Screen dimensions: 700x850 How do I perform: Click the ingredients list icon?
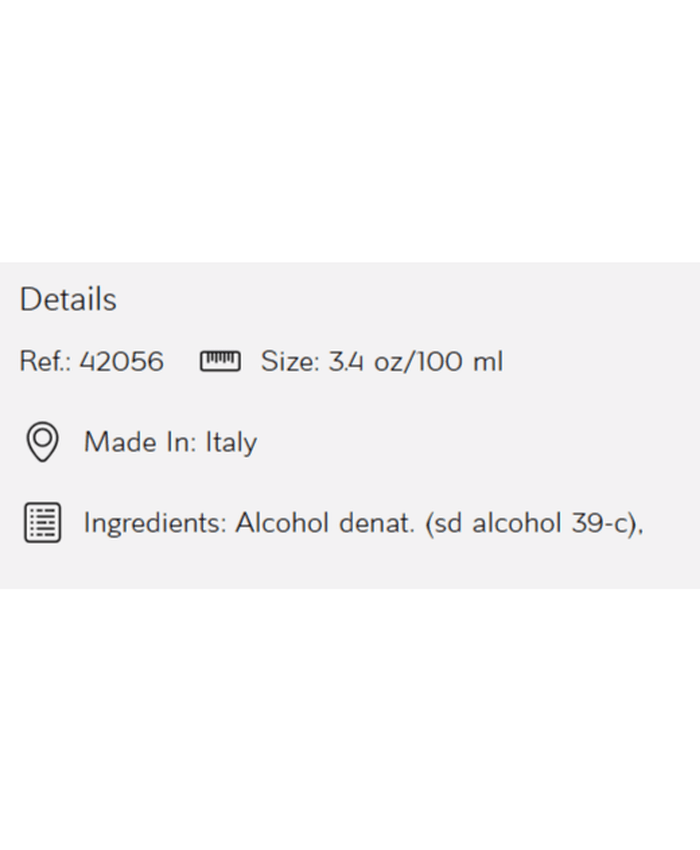(x=42, y=522)
